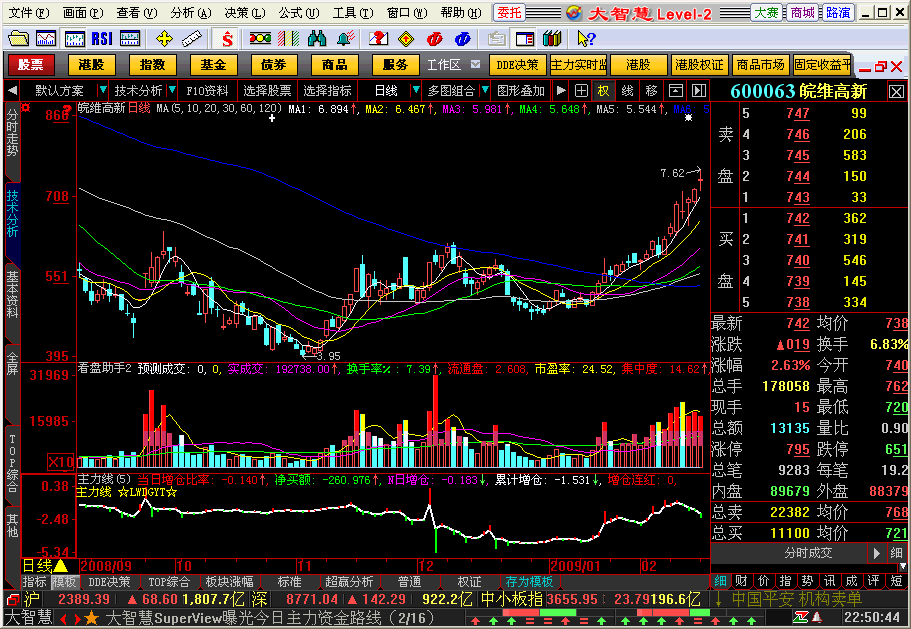The image size is (911, 629).
Task: Click the blue circular phi icon
Action: pos(462,39)
